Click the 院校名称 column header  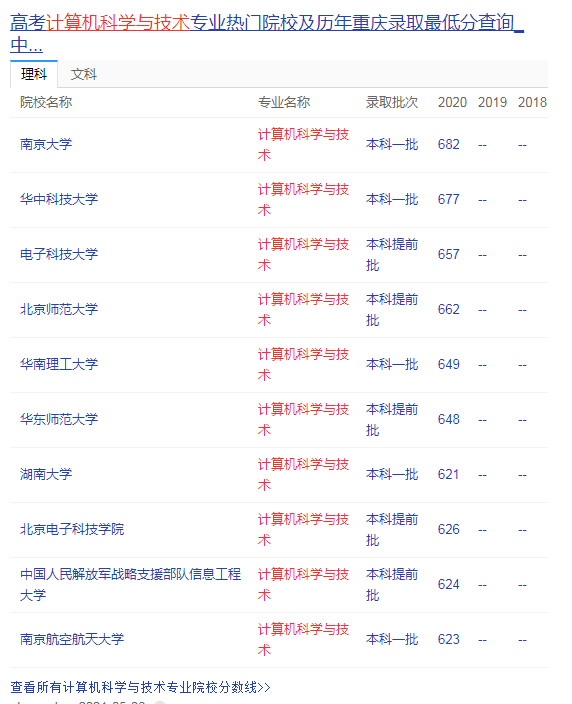(46, 102)
